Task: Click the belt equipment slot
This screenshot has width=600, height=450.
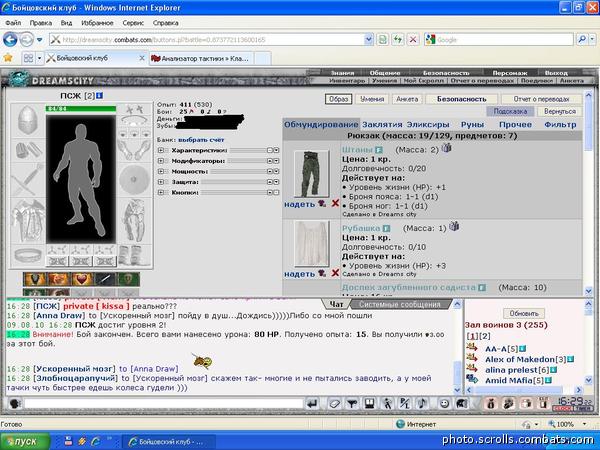Action: point(28,255)
